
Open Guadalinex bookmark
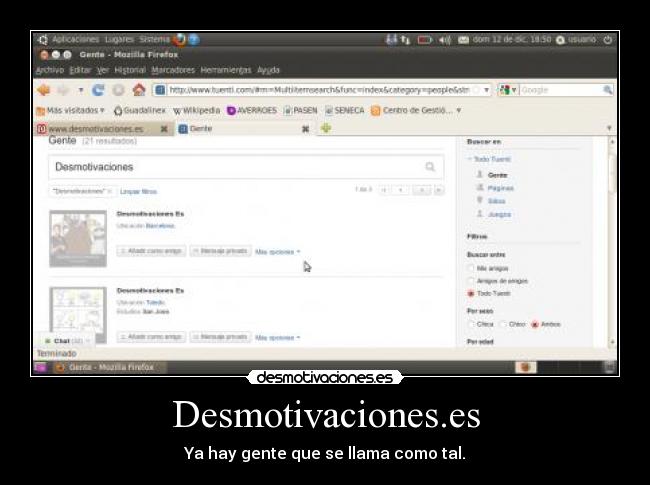pos(140,110)
